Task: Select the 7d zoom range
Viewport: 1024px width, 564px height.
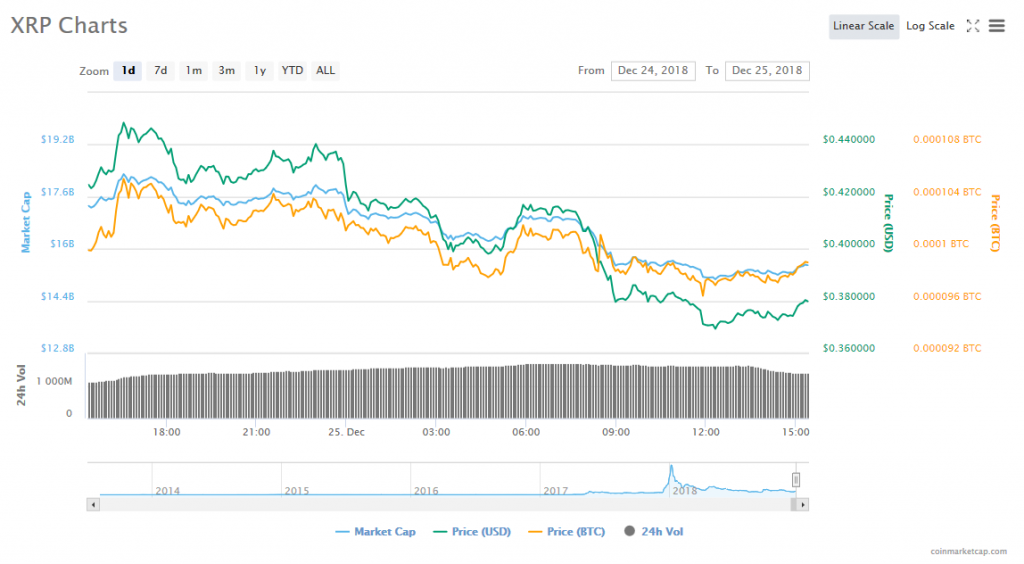Action: coord(160,70)
